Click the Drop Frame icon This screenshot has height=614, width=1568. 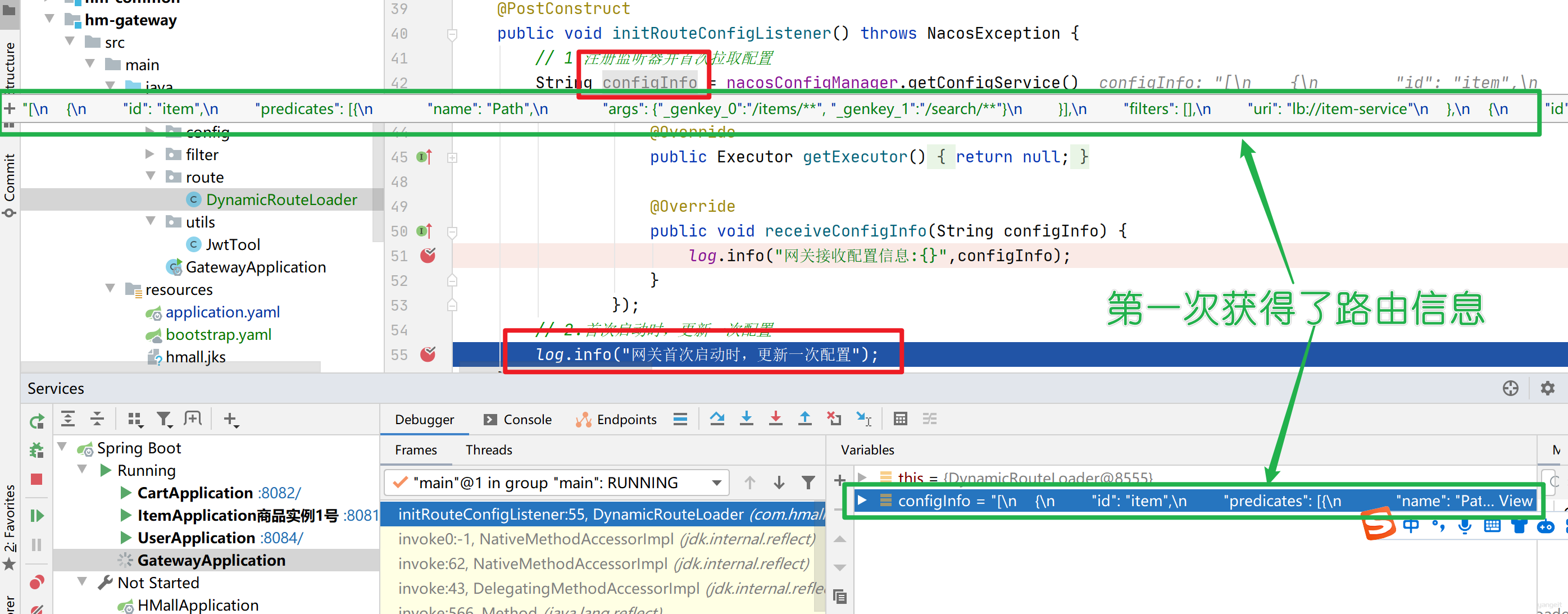(834, 419)
